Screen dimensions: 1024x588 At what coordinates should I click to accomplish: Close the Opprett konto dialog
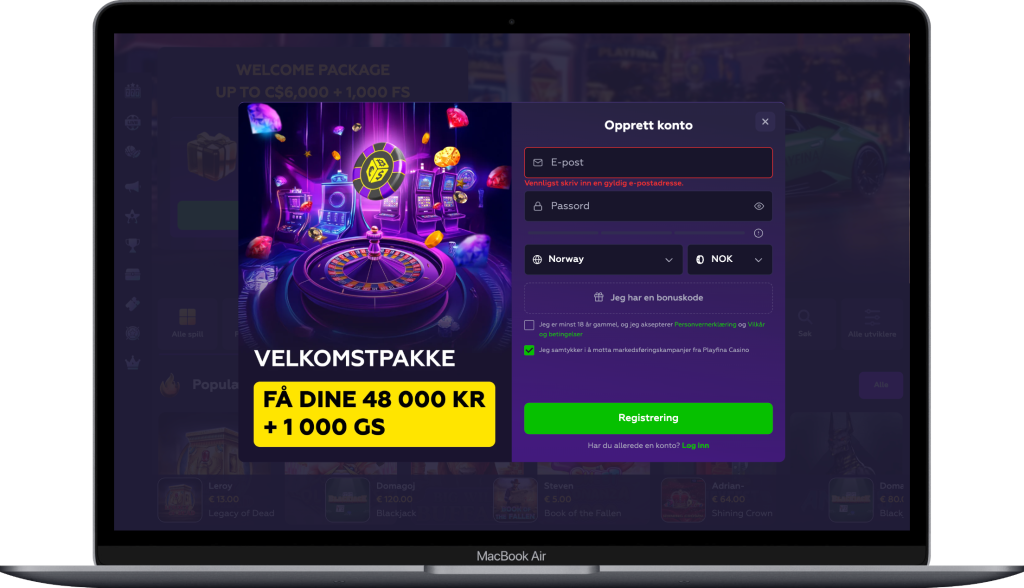coord(765,122)
